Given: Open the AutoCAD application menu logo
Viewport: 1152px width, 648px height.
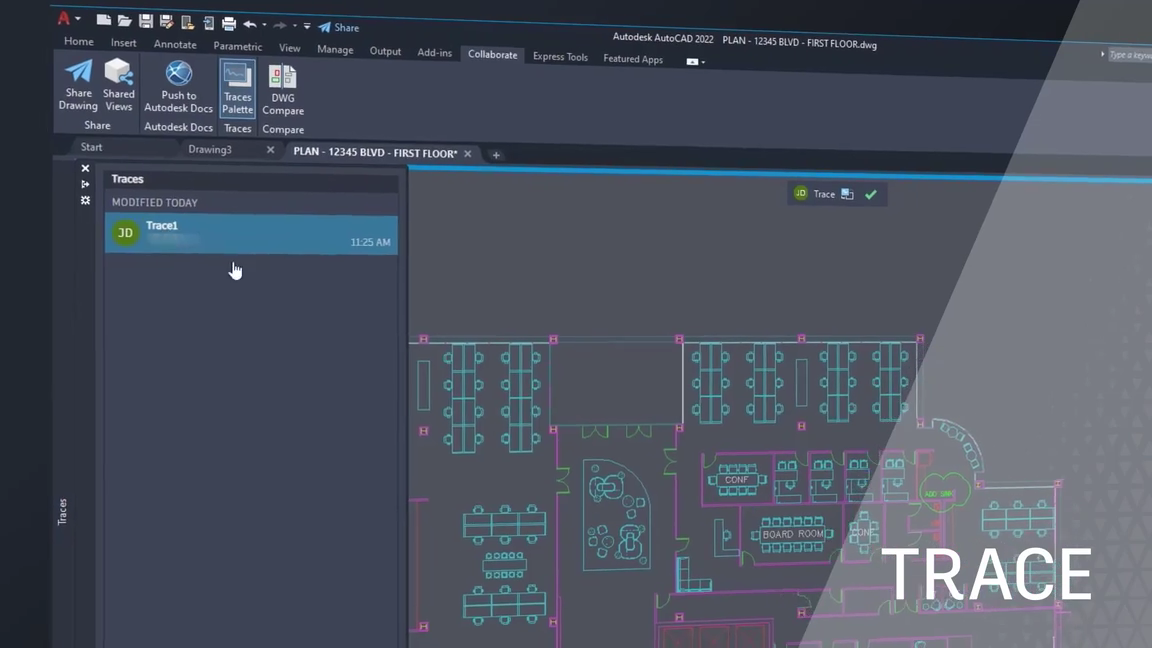Looking at the screenshot, I should click(x=64, y=18).
